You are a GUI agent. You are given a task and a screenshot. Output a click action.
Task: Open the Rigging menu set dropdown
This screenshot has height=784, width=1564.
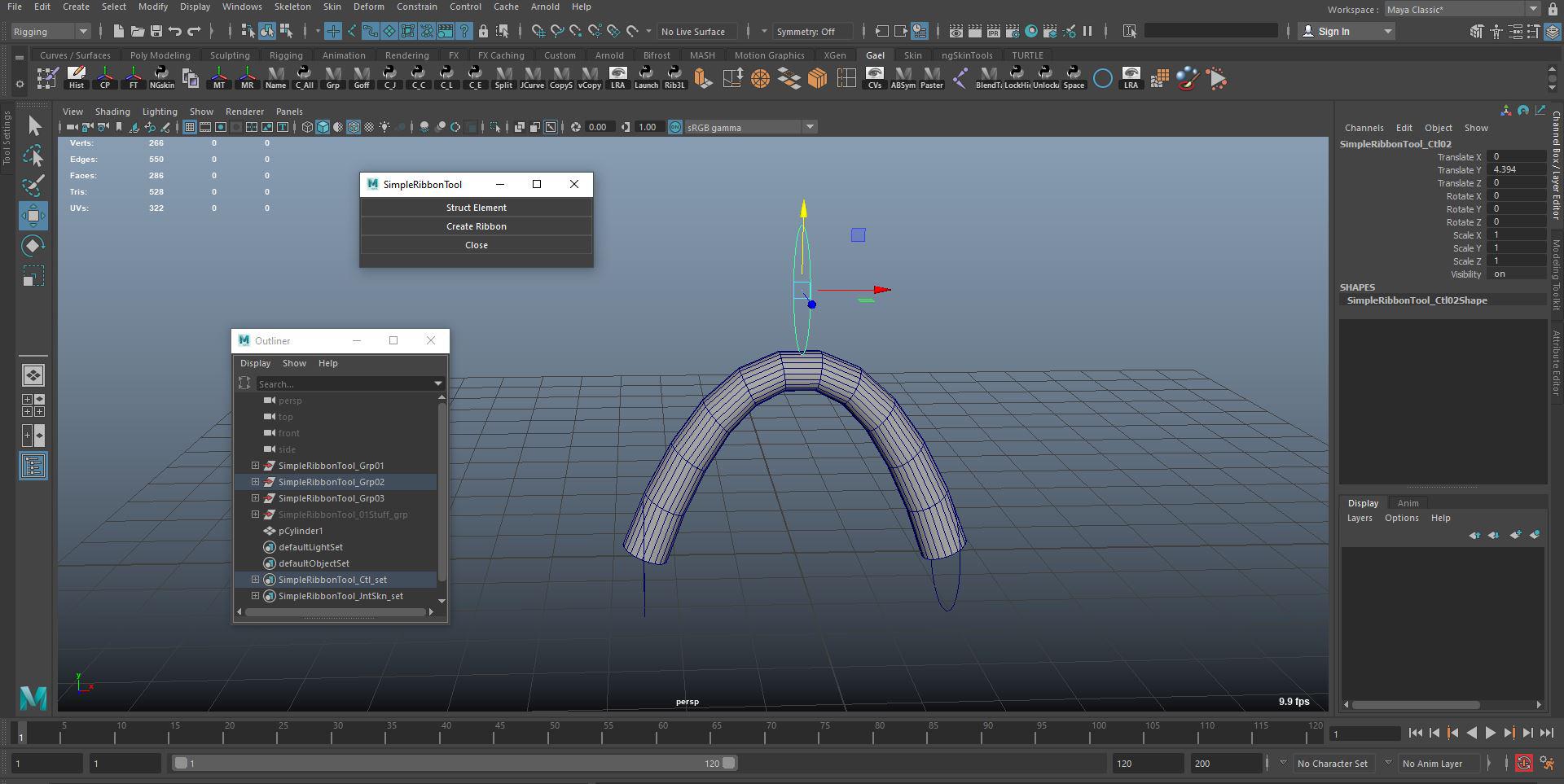tap(51, 32)
